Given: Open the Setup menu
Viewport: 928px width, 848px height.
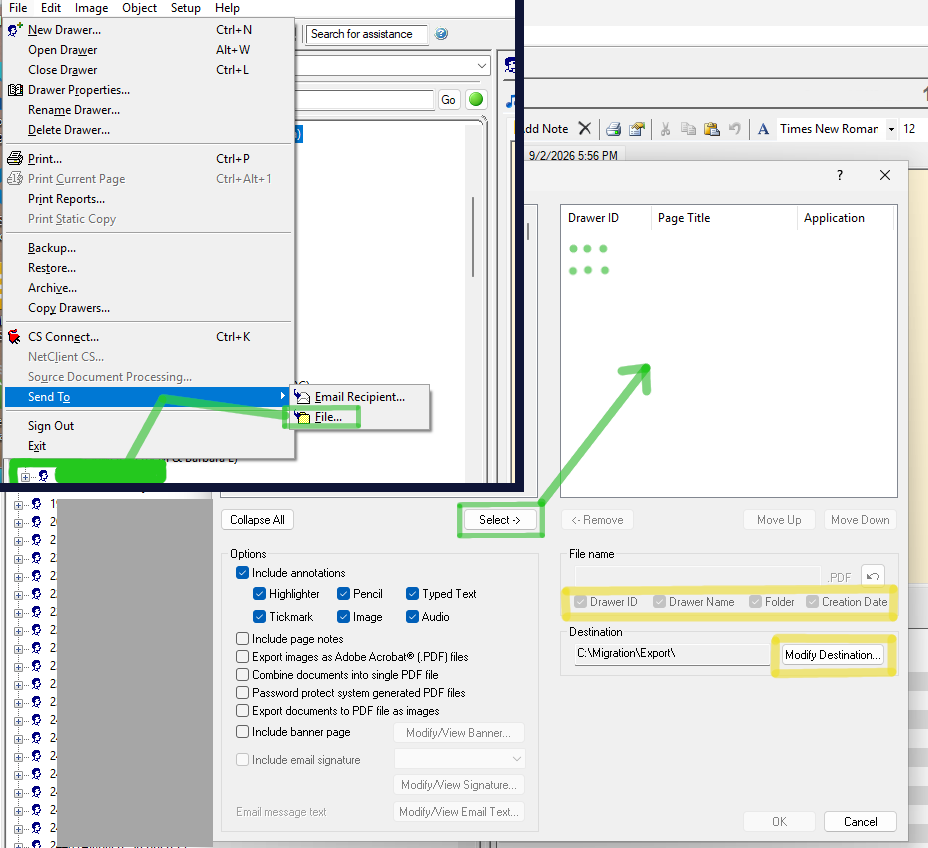Looking at the screenshot, I should (x=186, y=8).
